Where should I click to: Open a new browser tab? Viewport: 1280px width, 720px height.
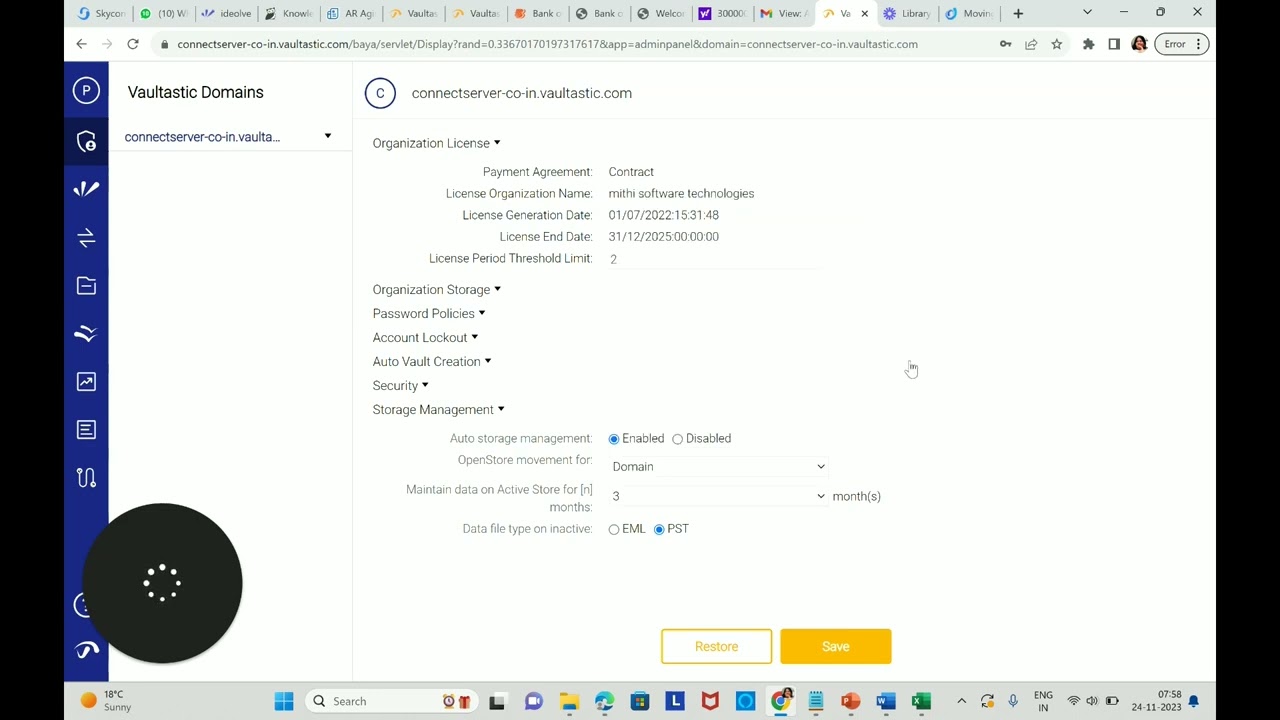(x=1018, y=13)
